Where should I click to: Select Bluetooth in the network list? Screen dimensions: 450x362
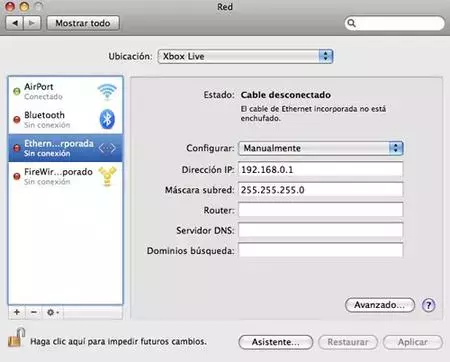66,120
